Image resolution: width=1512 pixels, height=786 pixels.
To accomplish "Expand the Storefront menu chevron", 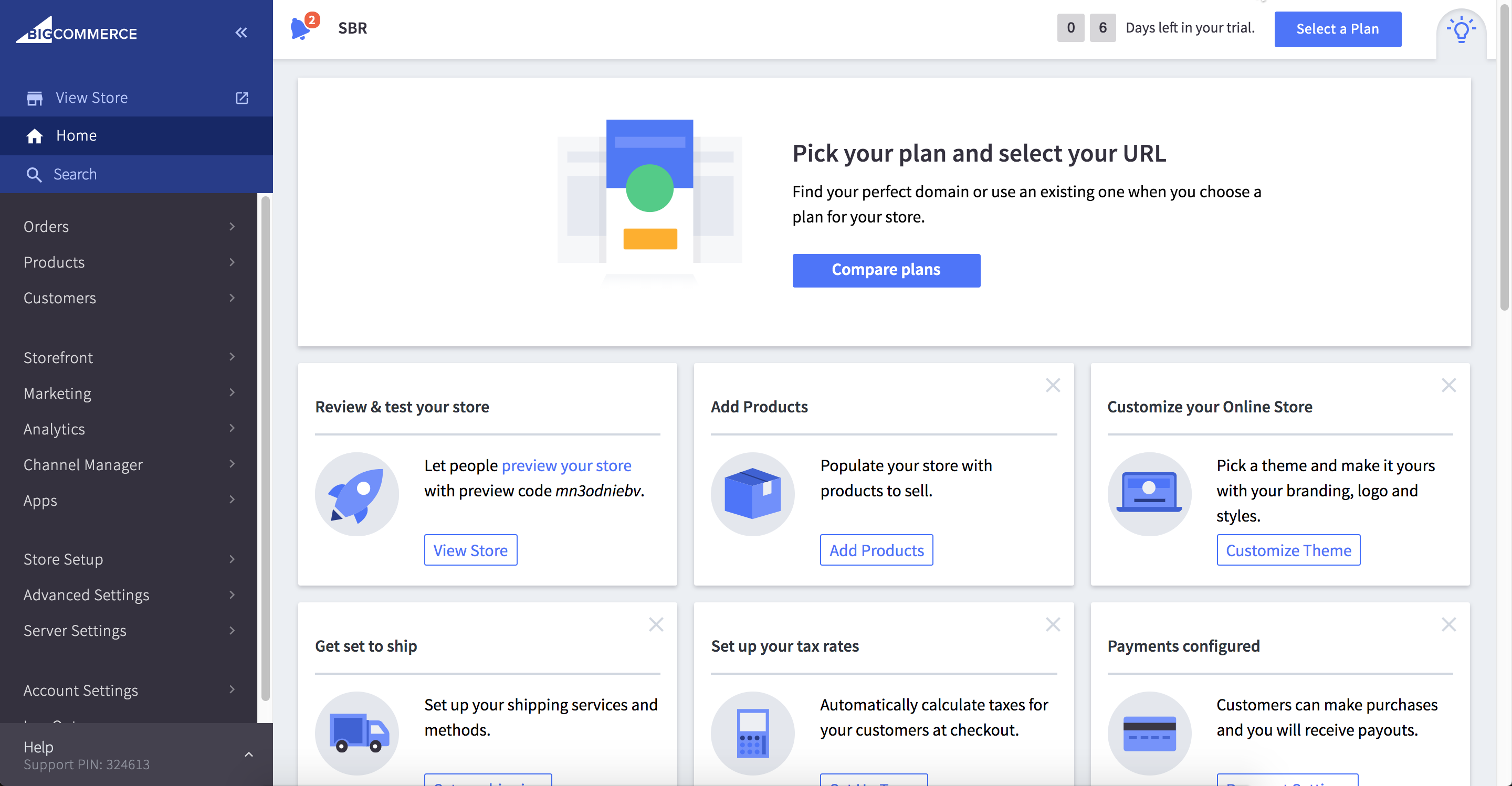I will tap(233, 357).
